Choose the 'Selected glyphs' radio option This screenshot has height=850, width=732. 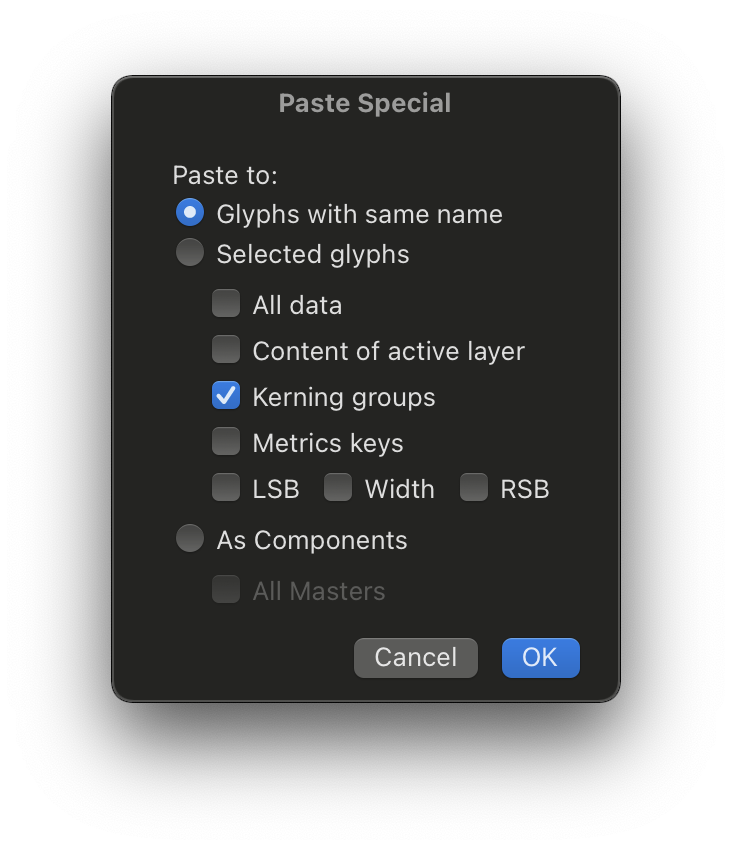[190, 253]
